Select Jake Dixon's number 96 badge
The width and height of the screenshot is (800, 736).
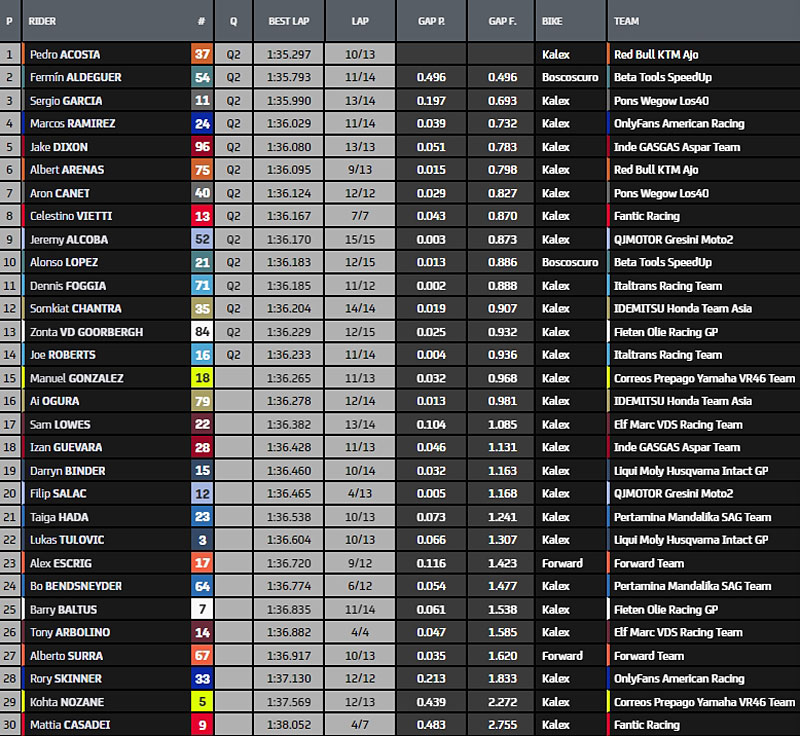coord(202,147)
